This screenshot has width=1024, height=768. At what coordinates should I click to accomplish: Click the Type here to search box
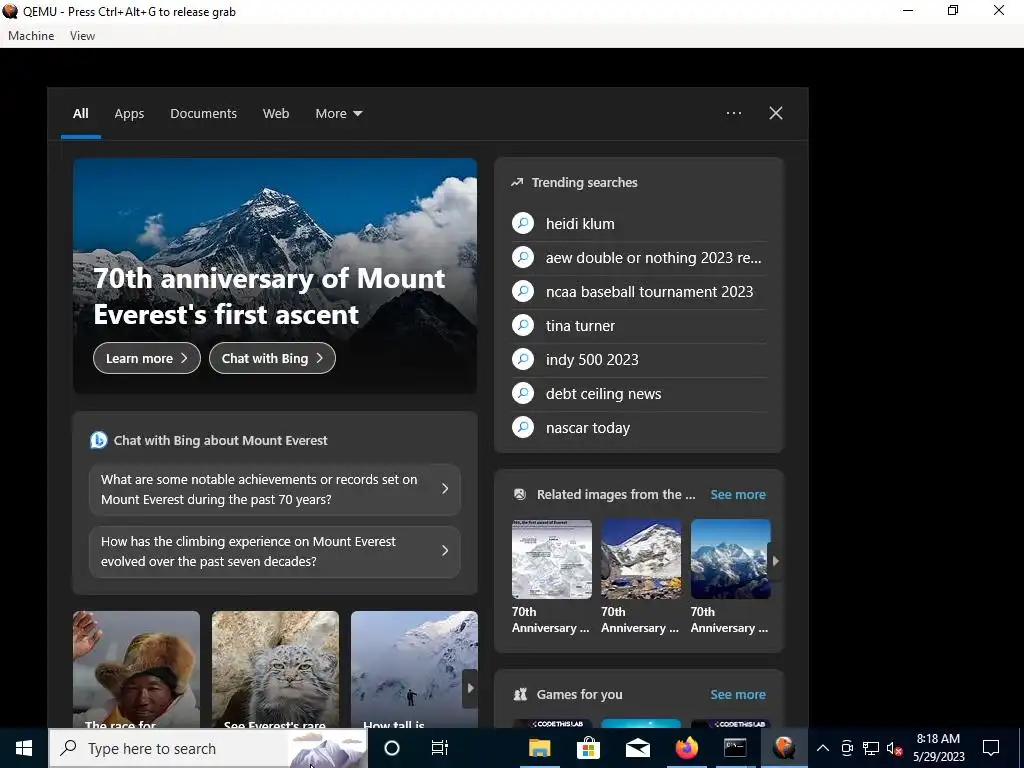[208, 748]
